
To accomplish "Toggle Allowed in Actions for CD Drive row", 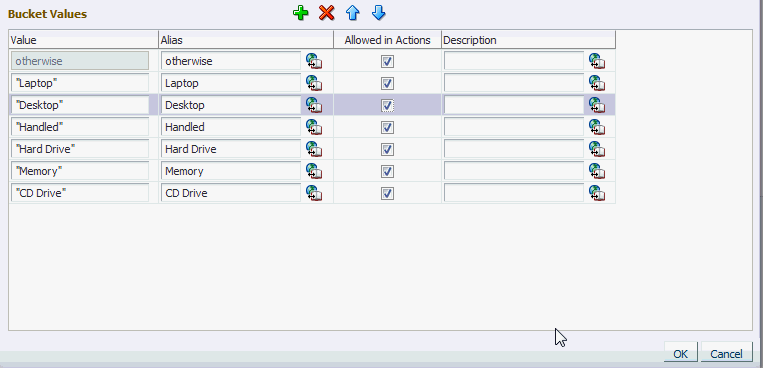I will [x=387, y=194].
